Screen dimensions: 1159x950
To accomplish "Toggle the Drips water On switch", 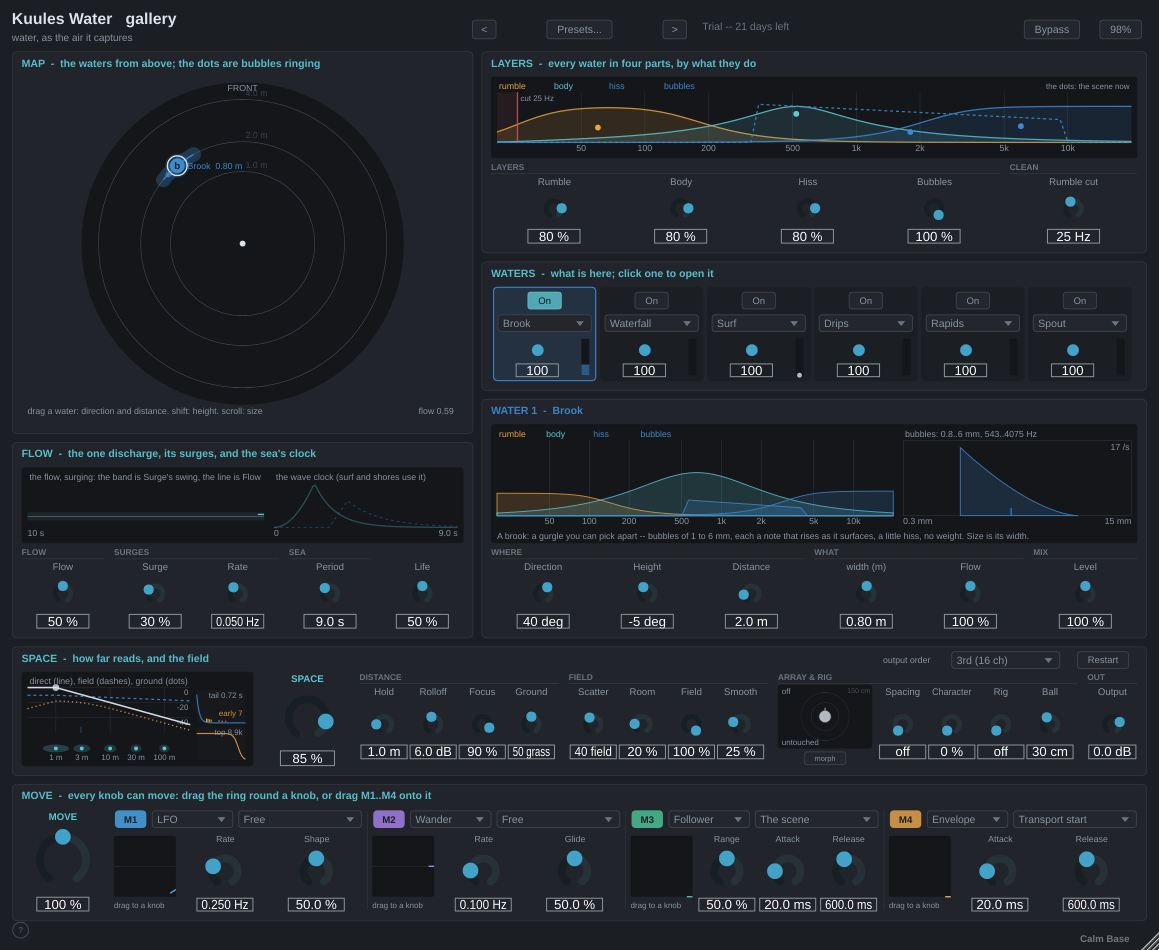I will (x=866, y=300).
